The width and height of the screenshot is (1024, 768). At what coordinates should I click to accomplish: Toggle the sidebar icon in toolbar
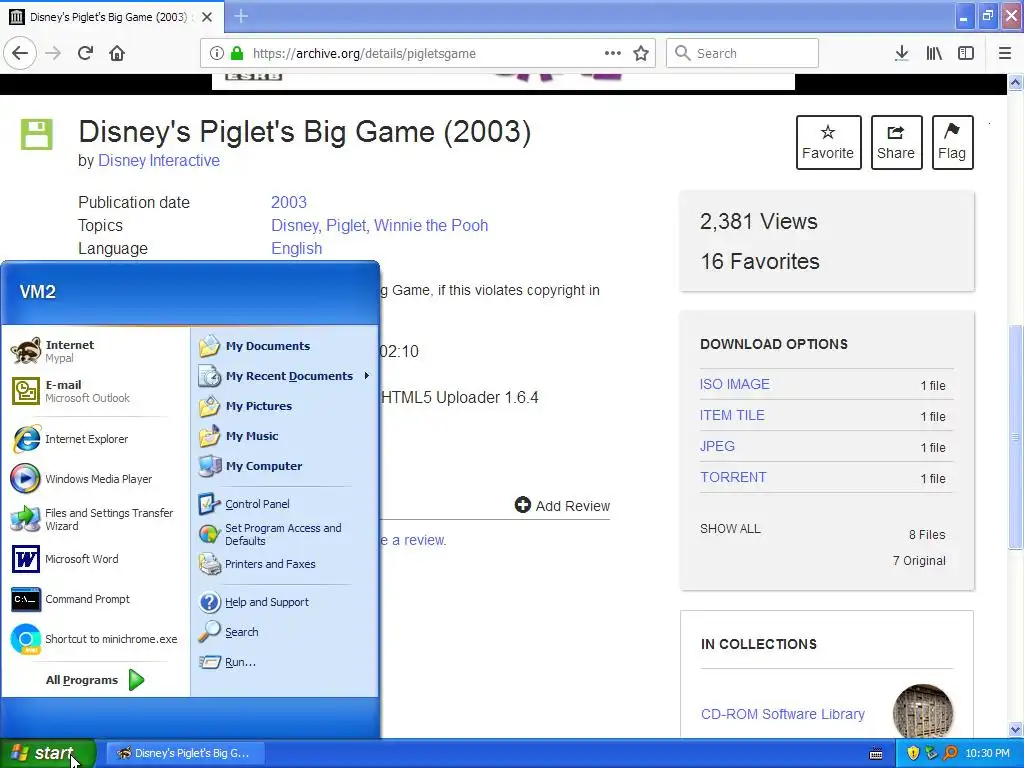coord(966,53)
